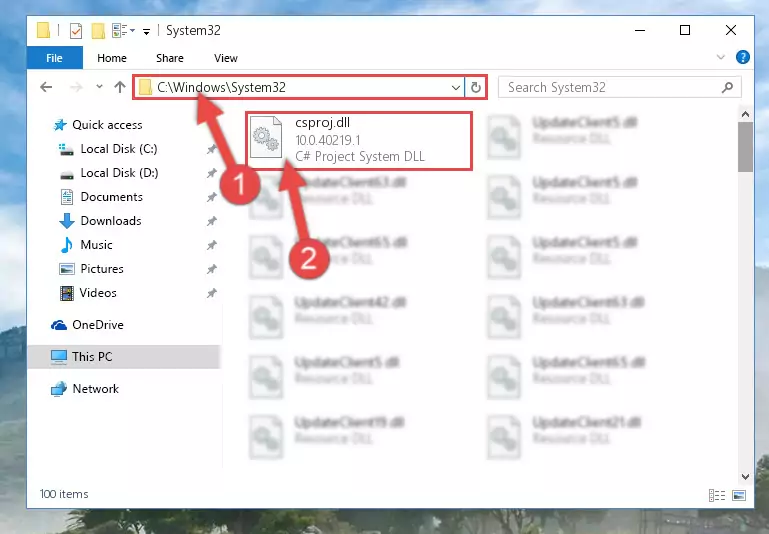Viewport: 769px width, 534px height.
Task: Expand the ribbon with the chevron
Action: tap(720, 57)
